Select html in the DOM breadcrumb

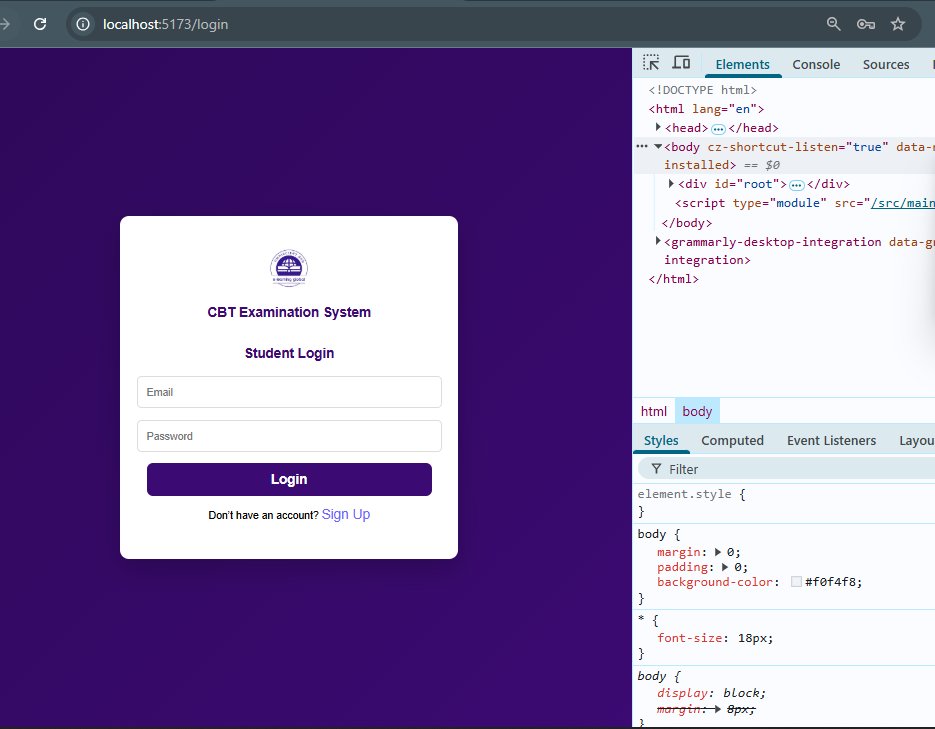654,411
